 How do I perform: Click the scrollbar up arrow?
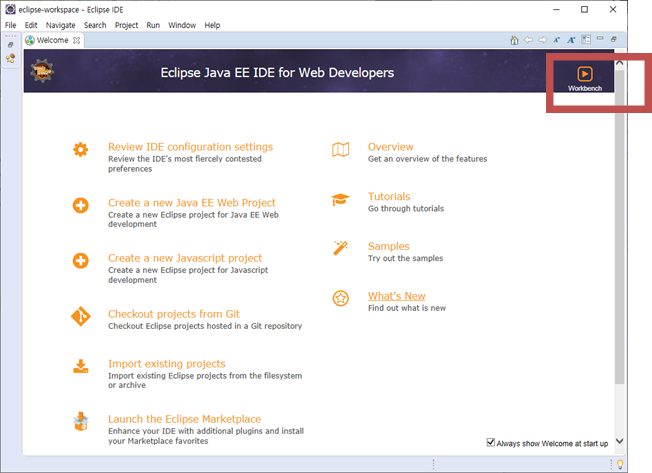point(620,63)
